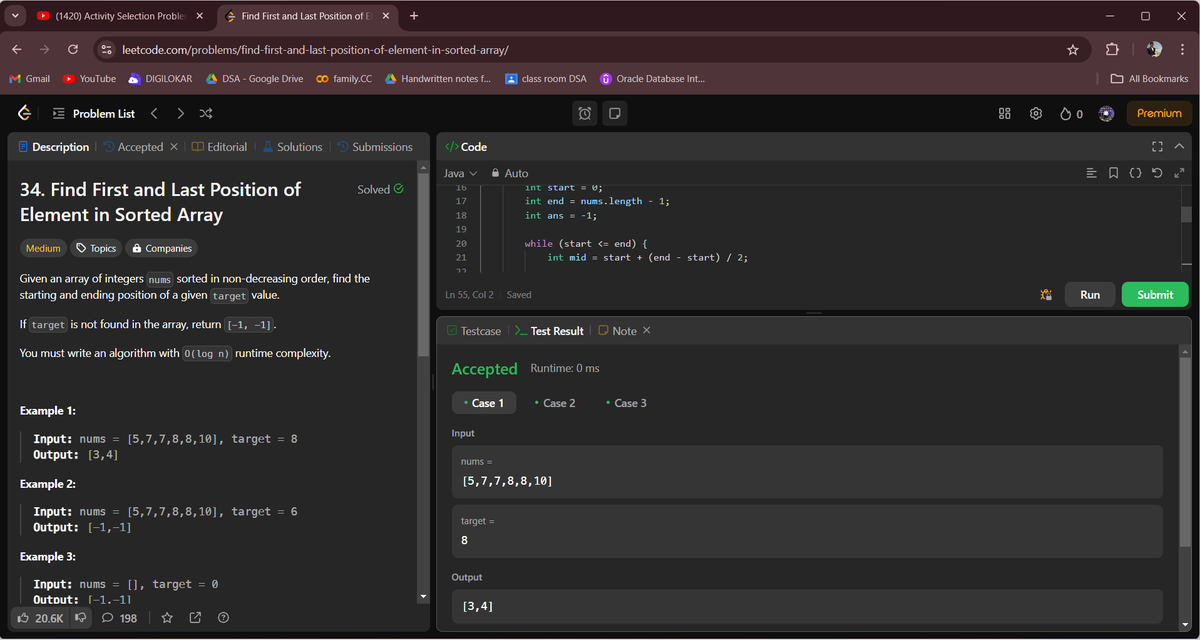Open LeetCode settings gear
Screen dimensions: 1200x640
click(x=1036, y=113)
